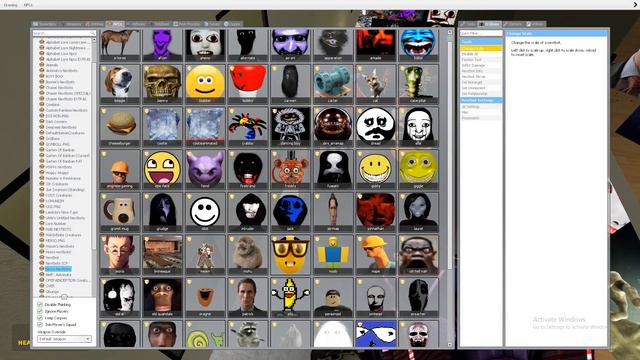
Task: Spawn the purple devil emoji nextbot
Action: coord(205,169)
